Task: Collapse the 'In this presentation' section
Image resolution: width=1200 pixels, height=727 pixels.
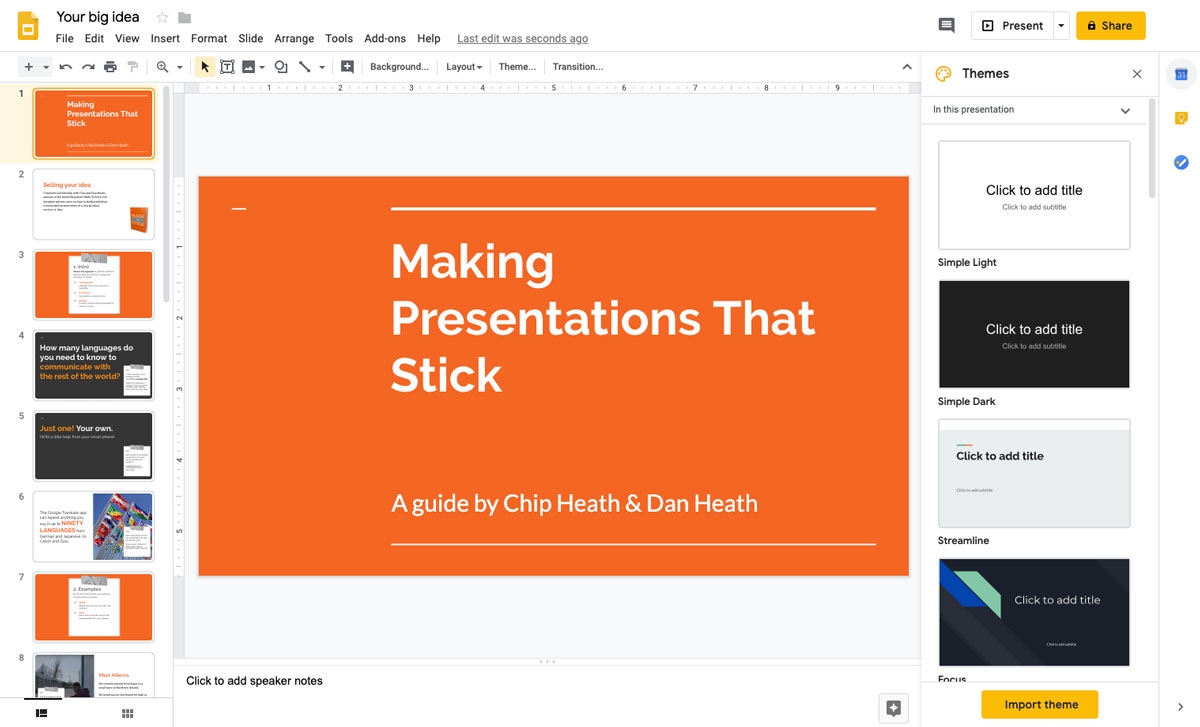Action: point(1124,110)
